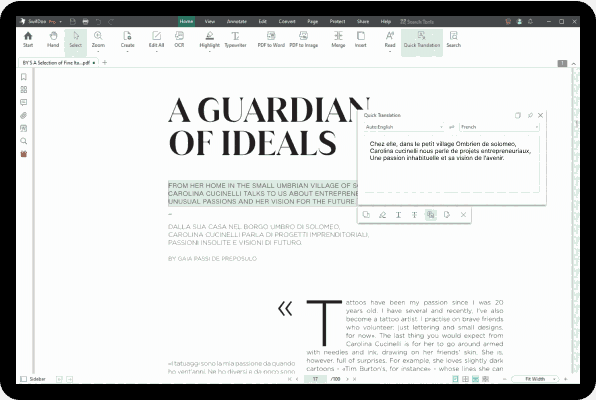Jump to the first page

[x=290, y=379]
